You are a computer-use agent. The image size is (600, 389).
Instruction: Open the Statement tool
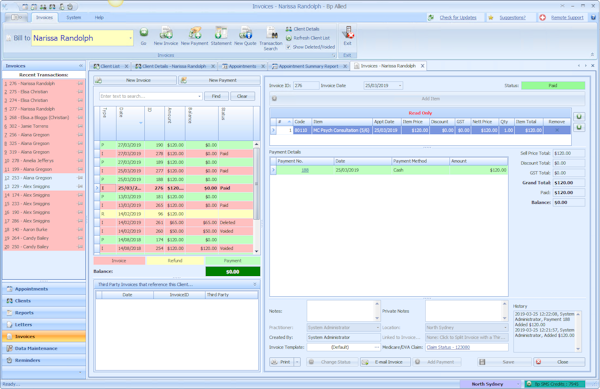221,36
